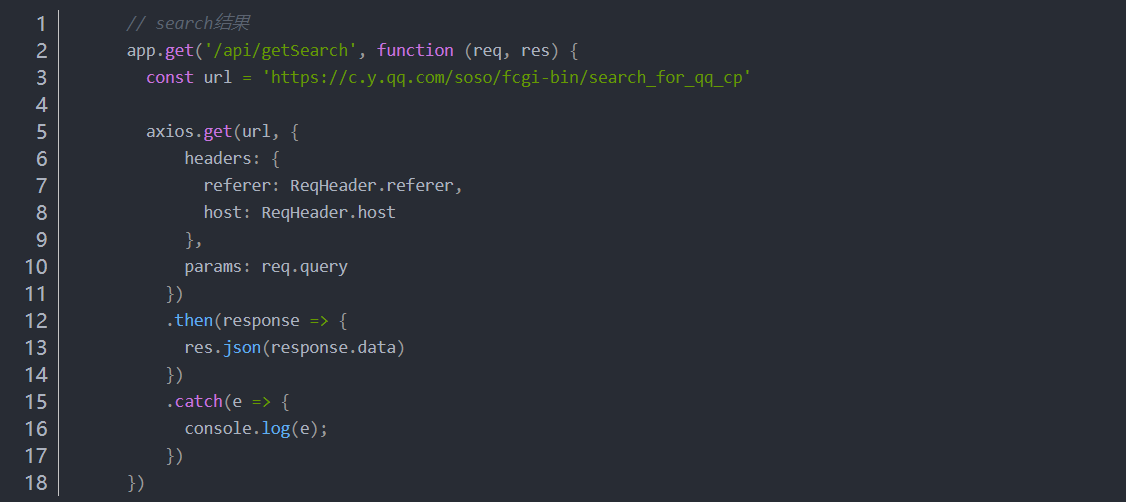Click the function keyword on line 2
Viewport: 1126px width, 502px height.
415,51
